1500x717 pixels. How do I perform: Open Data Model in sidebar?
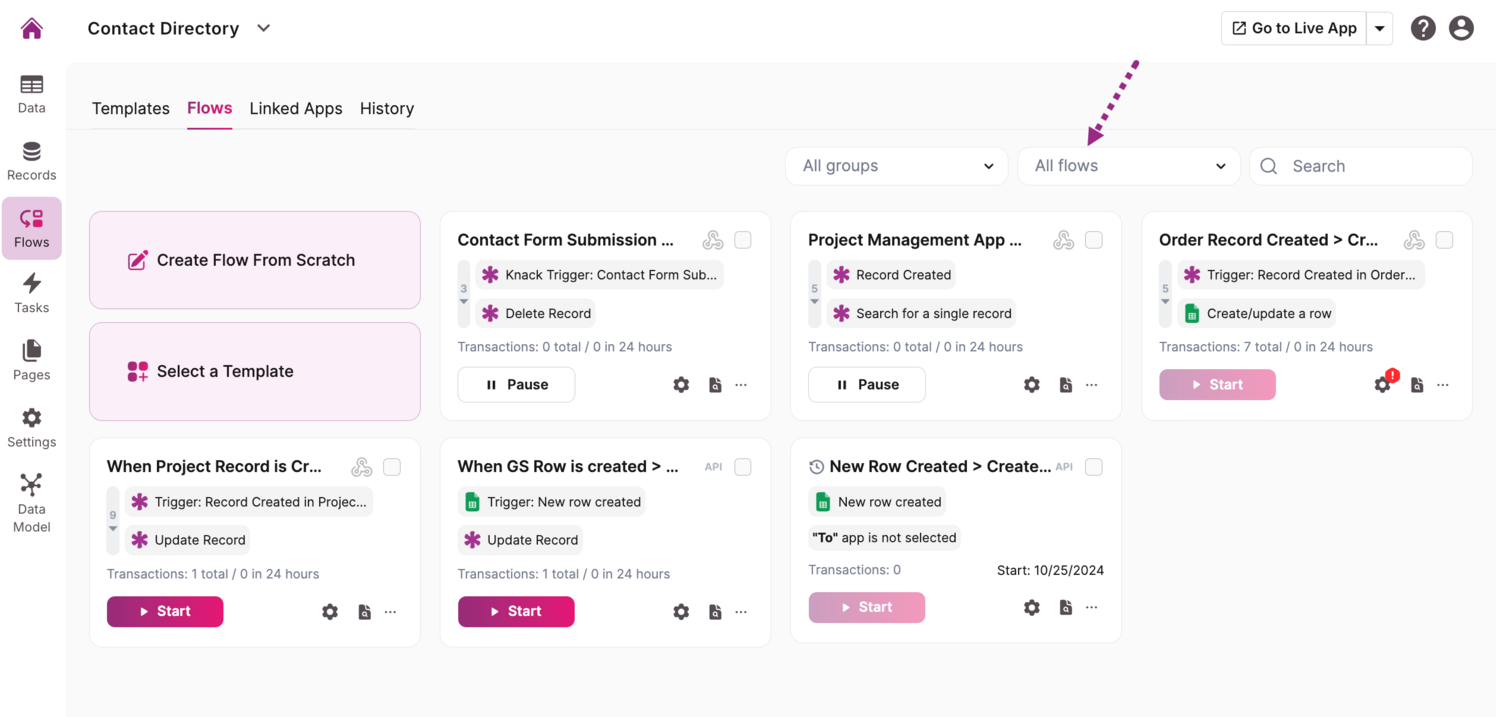(x=32, y=503)
